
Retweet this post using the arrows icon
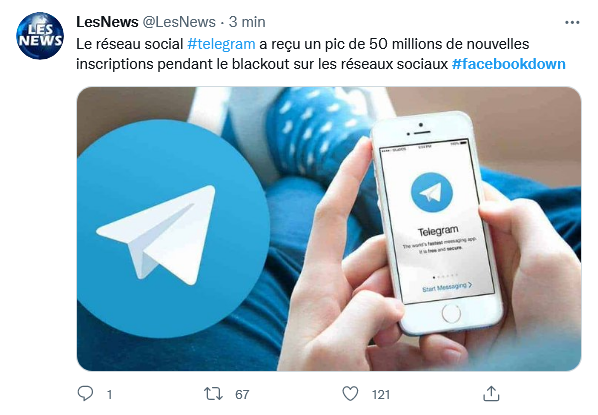(x=213, y=394)
